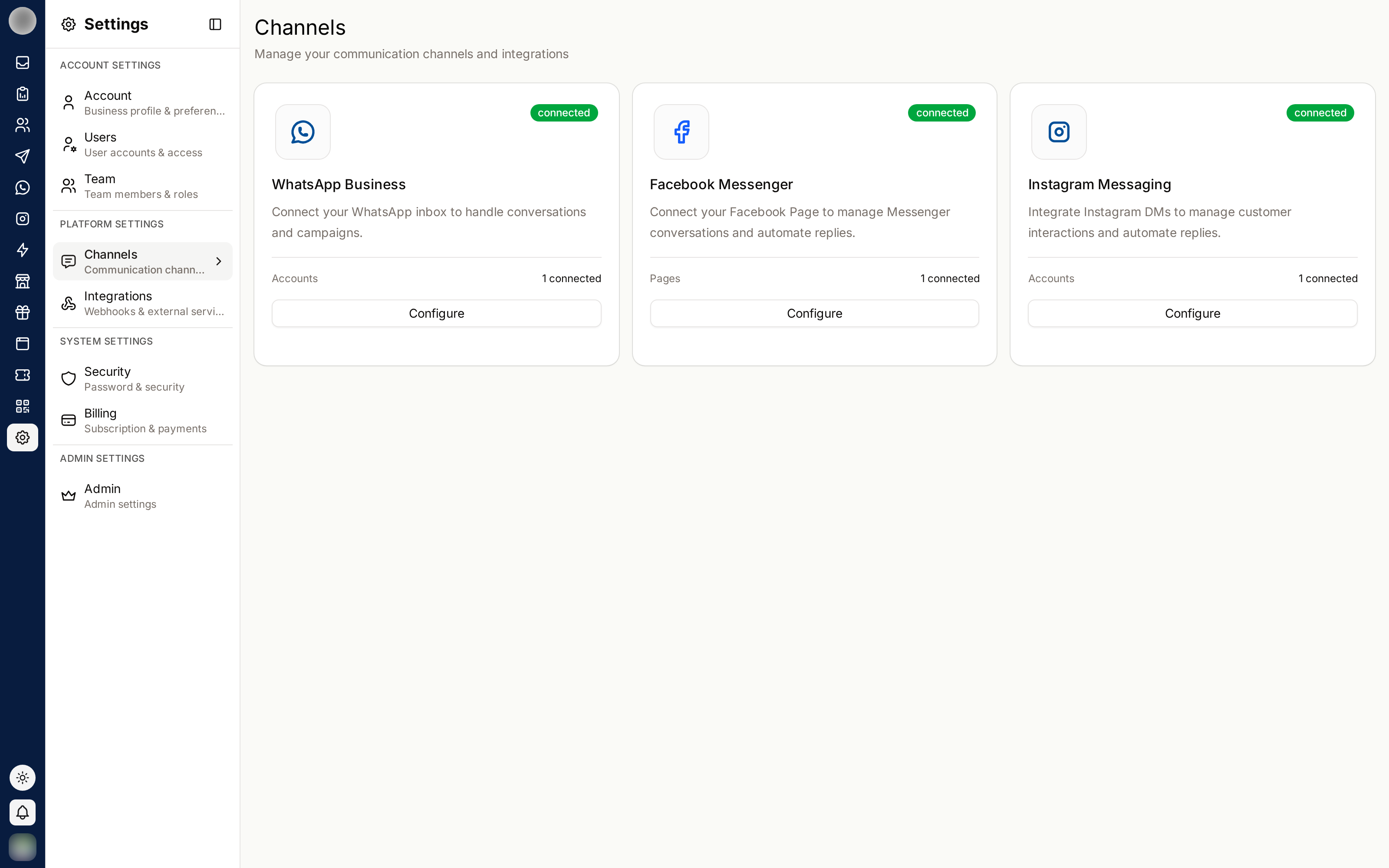
Task: Open the paper plane campaigns icon
Action: point(23,156)
